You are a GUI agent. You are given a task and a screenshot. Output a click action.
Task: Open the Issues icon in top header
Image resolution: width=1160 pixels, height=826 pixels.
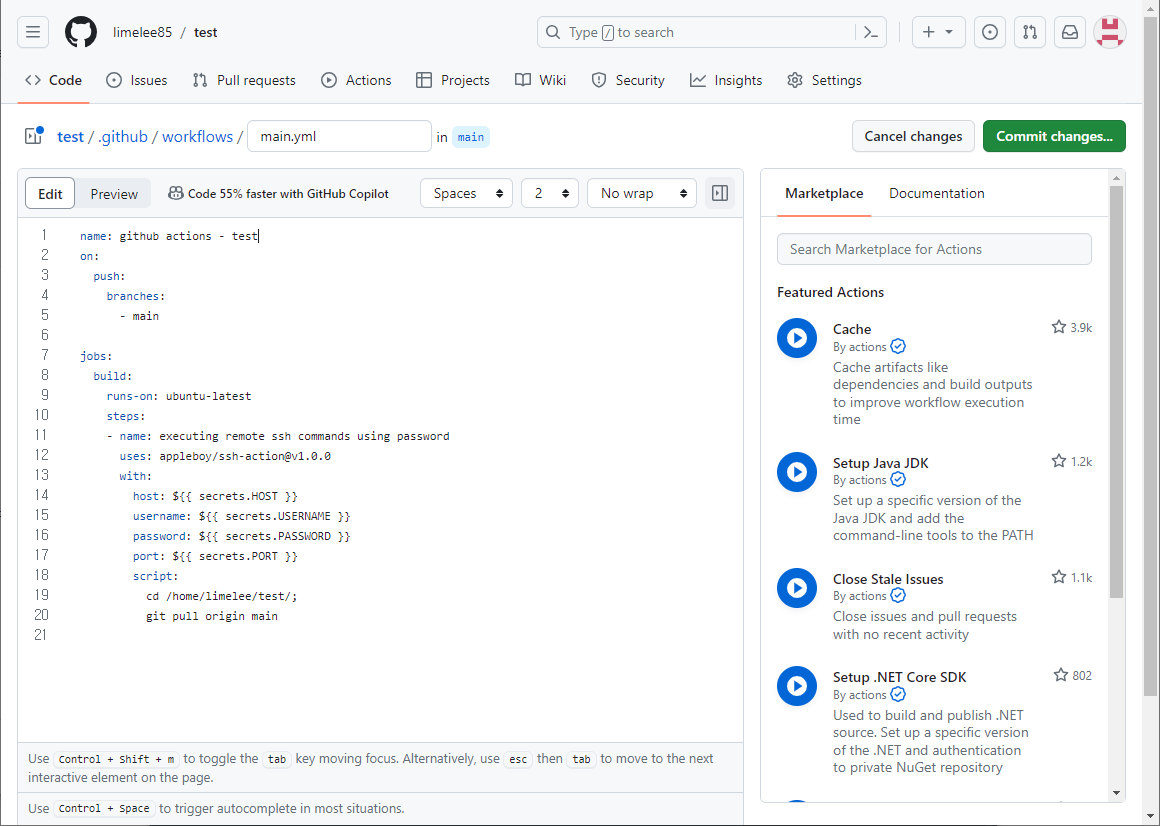point(990,33)
